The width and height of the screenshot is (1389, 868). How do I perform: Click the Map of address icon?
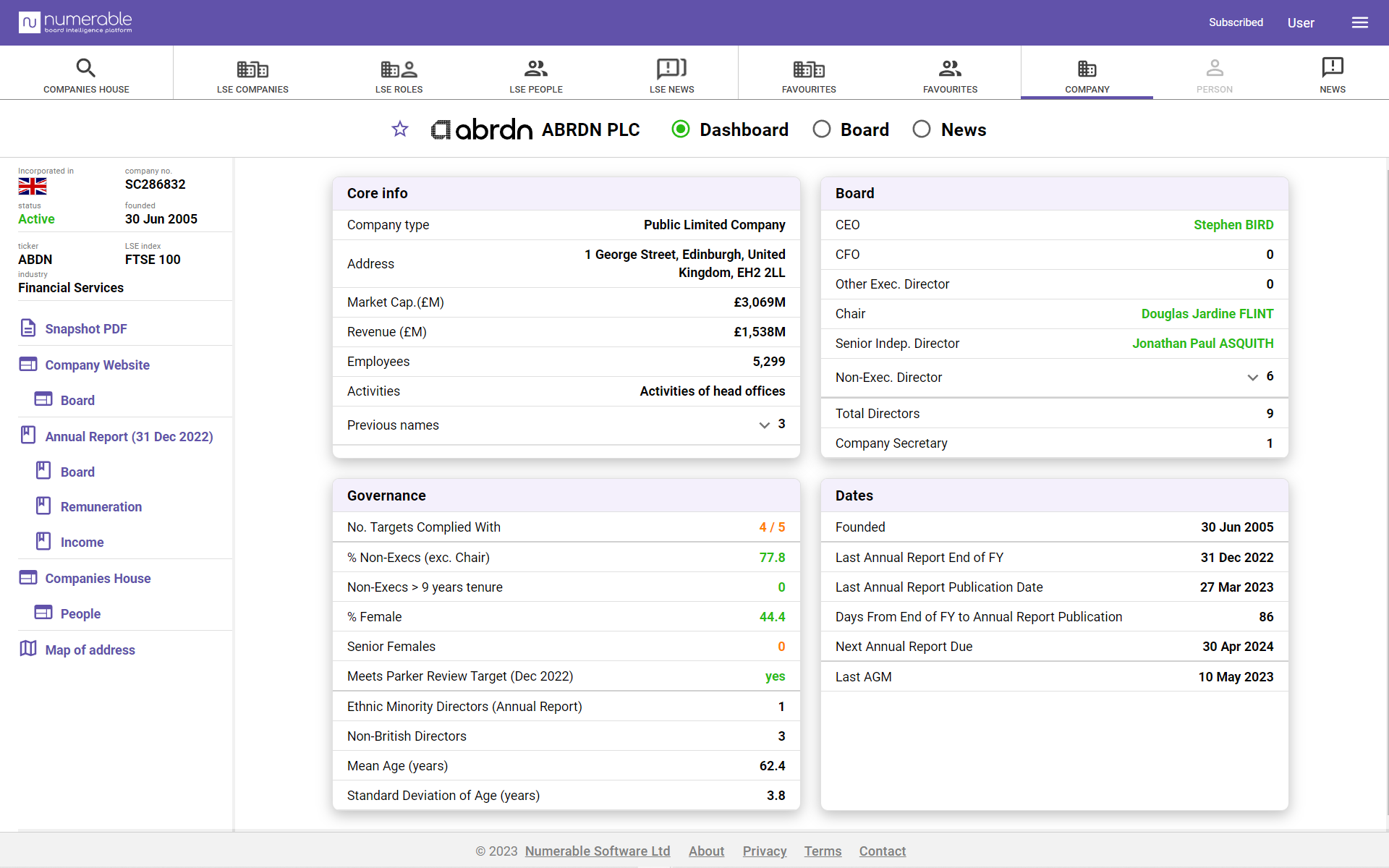tap(28, 649)
